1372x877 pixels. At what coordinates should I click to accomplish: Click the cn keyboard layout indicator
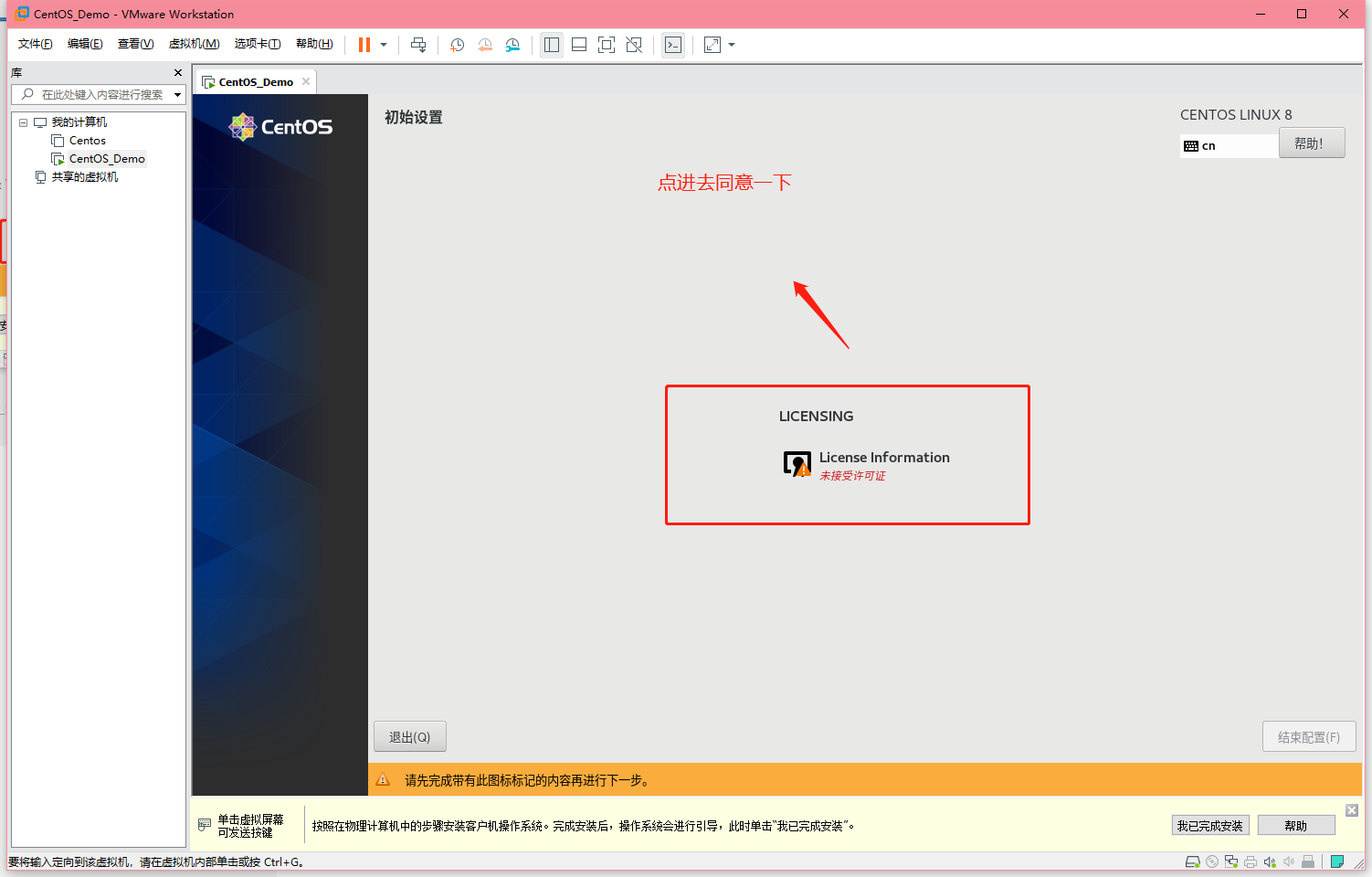coord(1230,146)
